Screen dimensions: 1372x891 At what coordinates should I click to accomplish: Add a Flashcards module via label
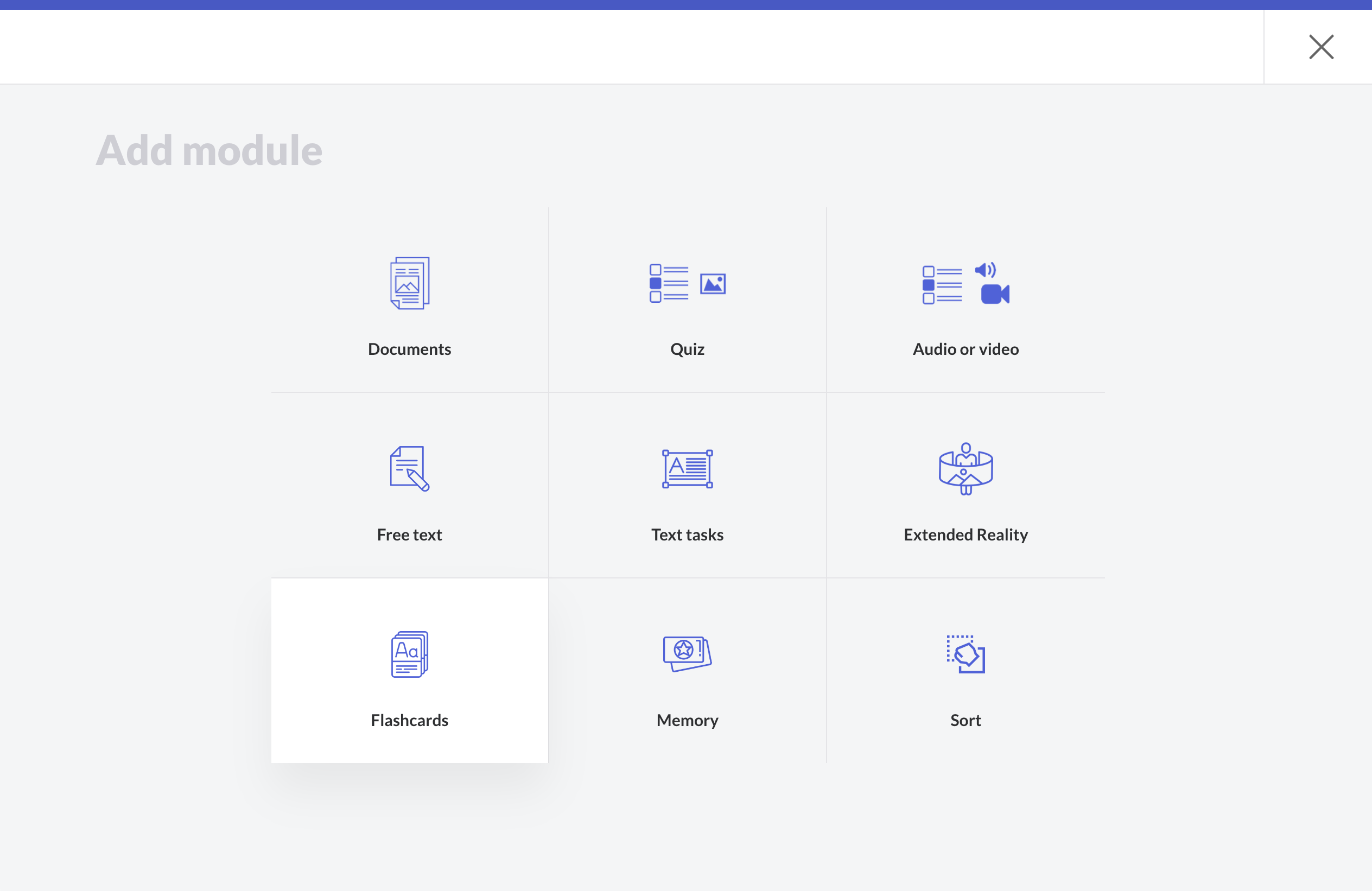[x=409, y=721]
